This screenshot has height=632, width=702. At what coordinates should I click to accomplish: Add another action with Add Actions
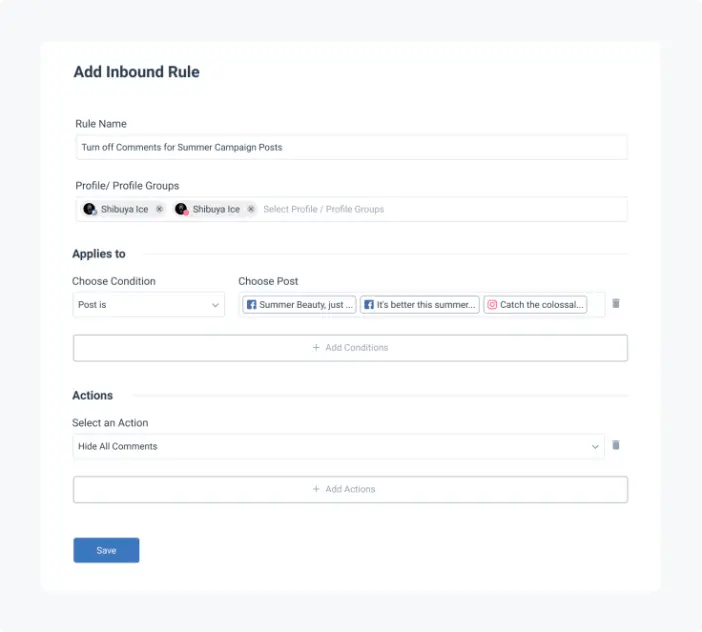click(350, 489)
